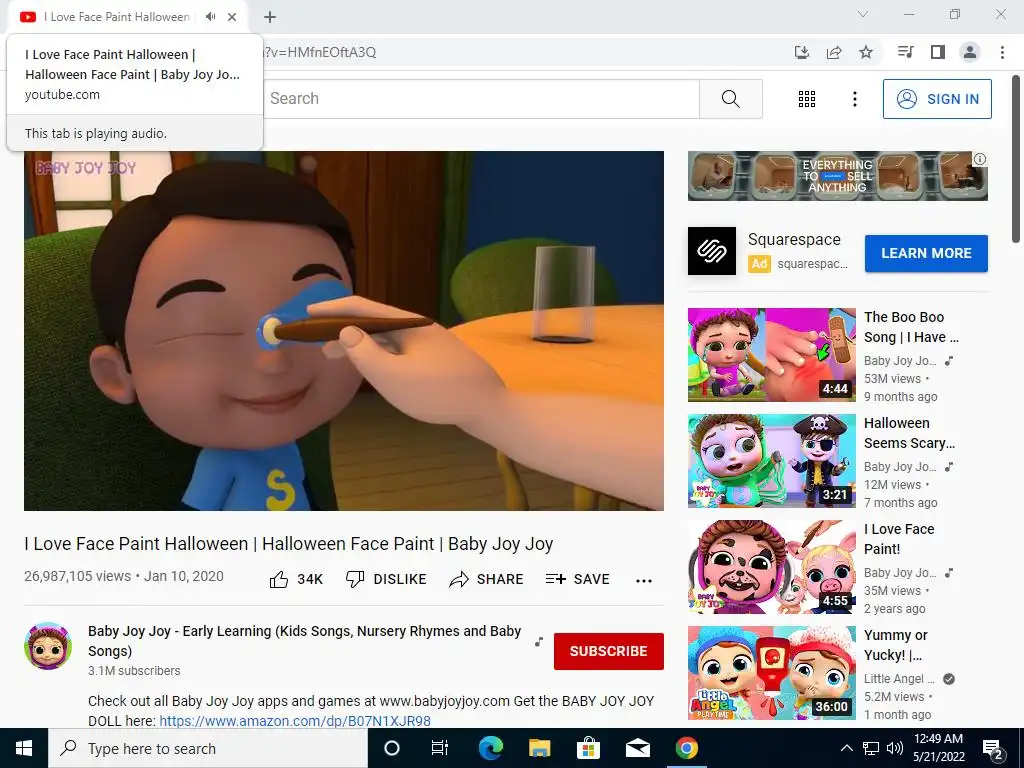Click SIGN IN button

point(937,99)
